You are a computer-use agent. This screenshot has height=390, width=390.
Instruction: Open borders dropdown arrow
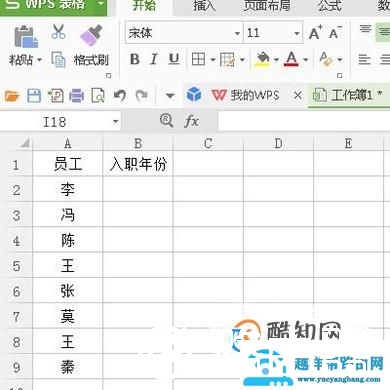(x=213, y=60)
